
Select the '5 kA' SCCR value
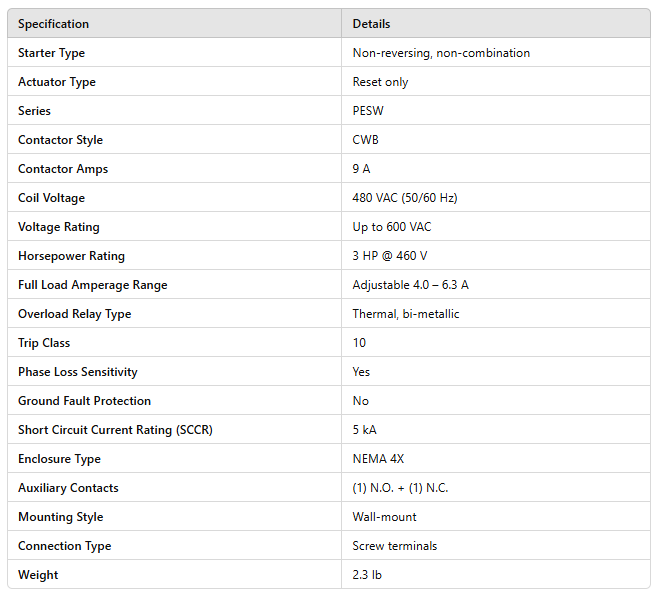tap(365, 430)
